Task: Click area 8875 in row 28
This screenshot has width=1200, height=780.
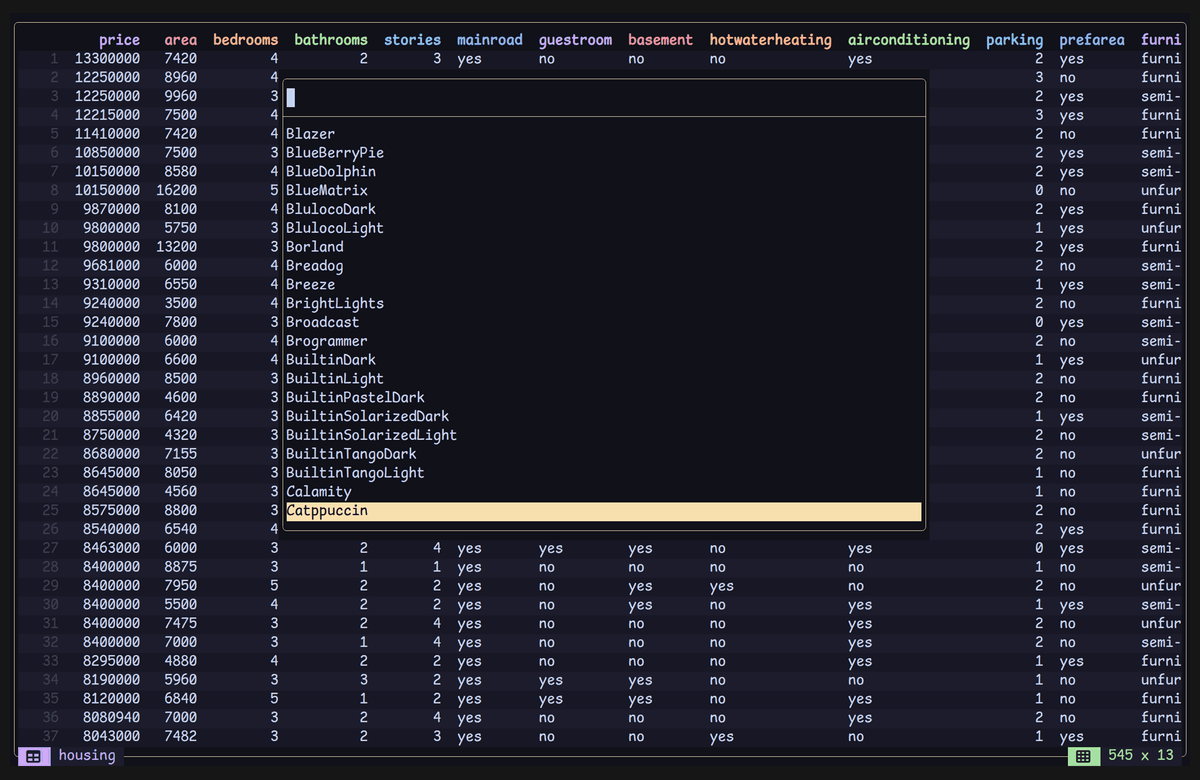Action: pos(181,567)
